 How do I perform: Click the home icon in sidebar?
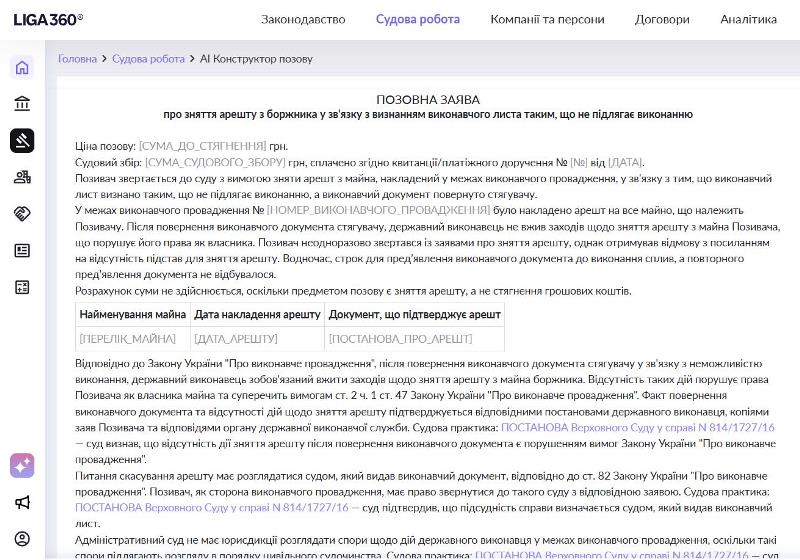22,68
